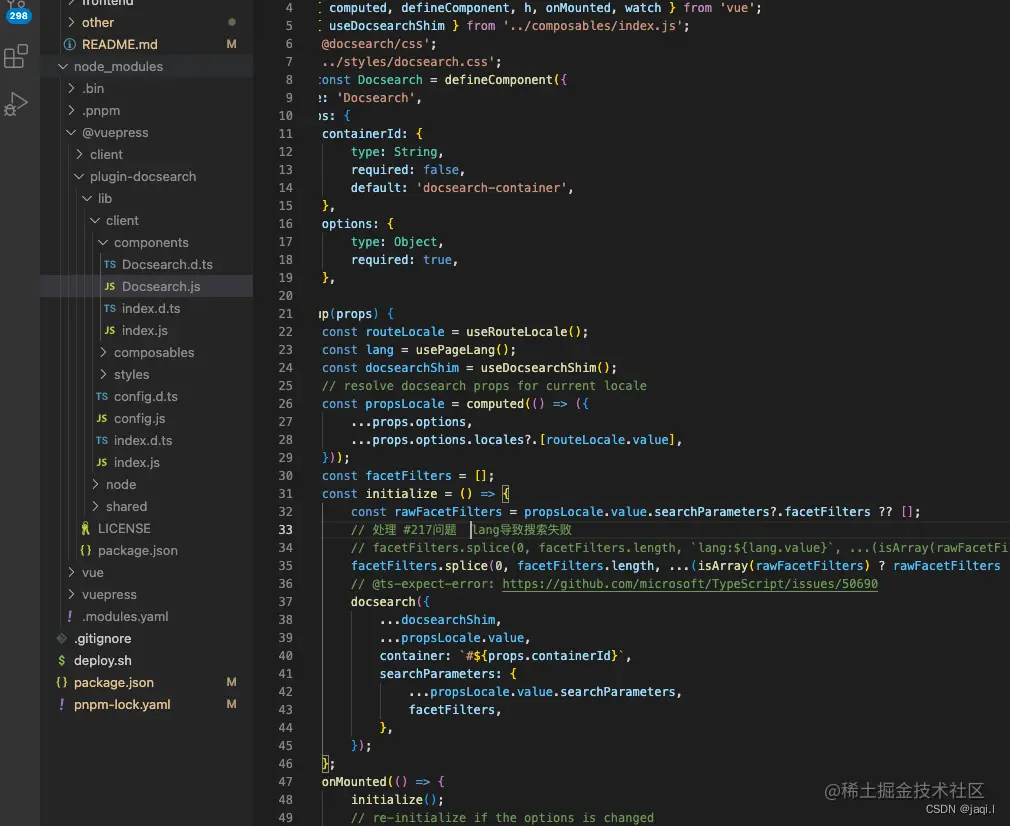Screen dimensions: 1010x826
Task: Open the TypeScript issues 50690 link
Action: (689, 584)
